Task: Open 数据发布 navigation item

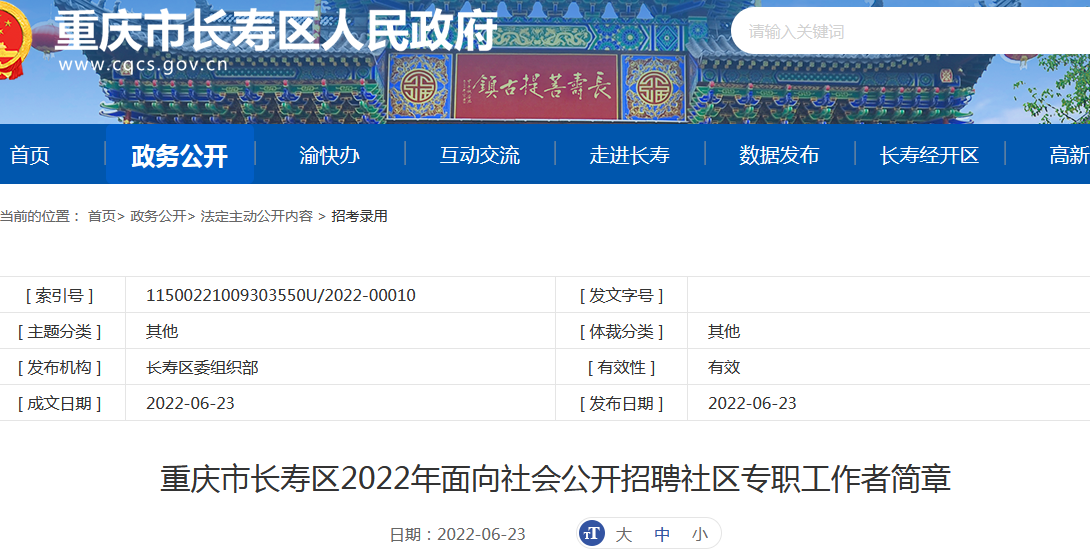Action: click(x=779, y=155)
